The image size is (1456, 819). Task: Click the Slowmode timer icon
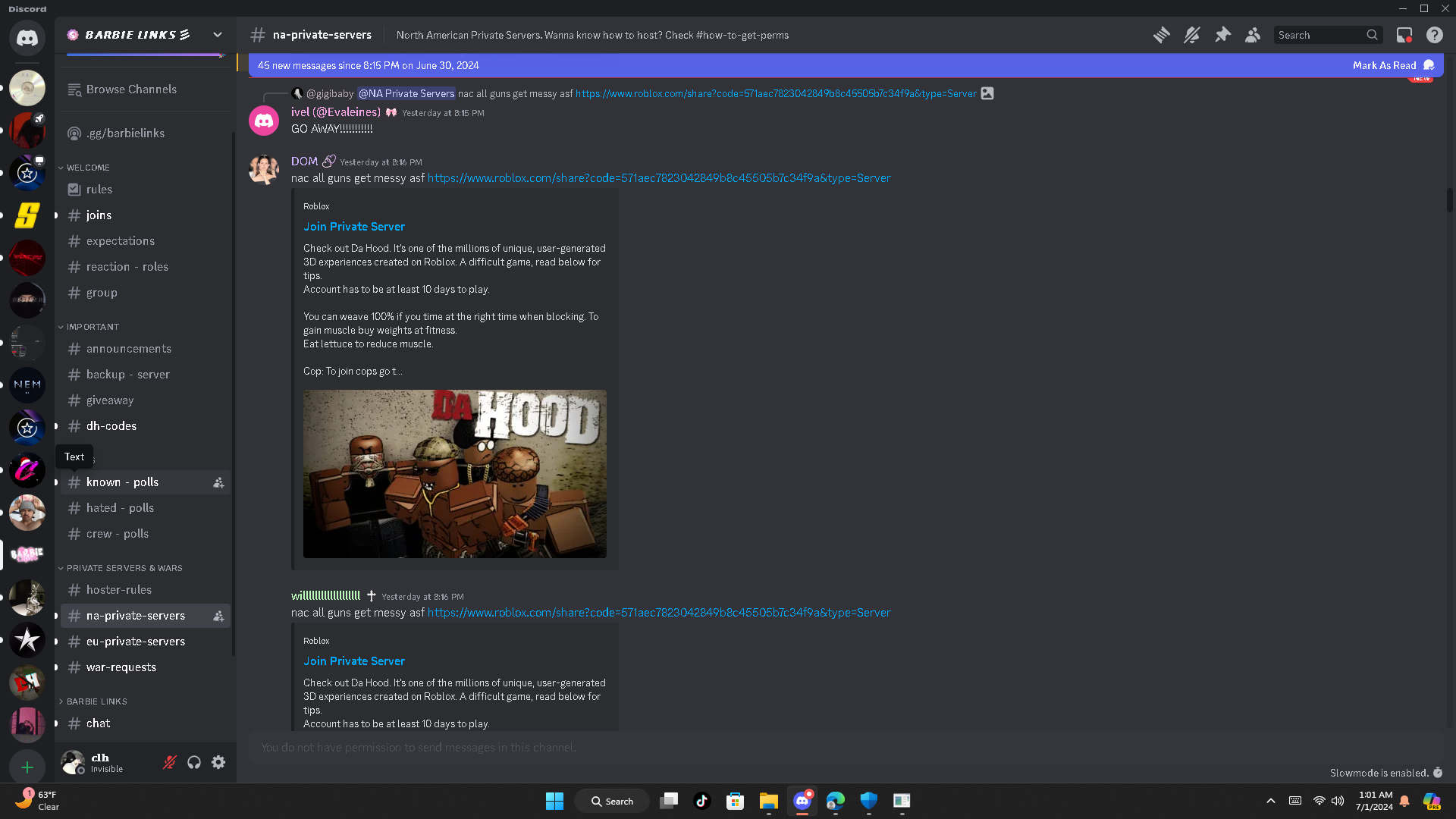1438,773
